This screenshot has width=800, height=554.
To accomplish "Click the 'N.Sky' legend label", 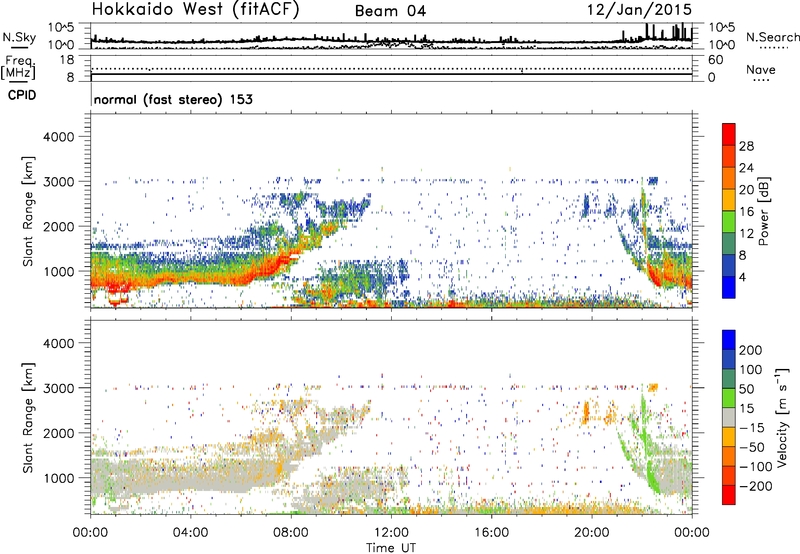I will [x=19, y=37].
